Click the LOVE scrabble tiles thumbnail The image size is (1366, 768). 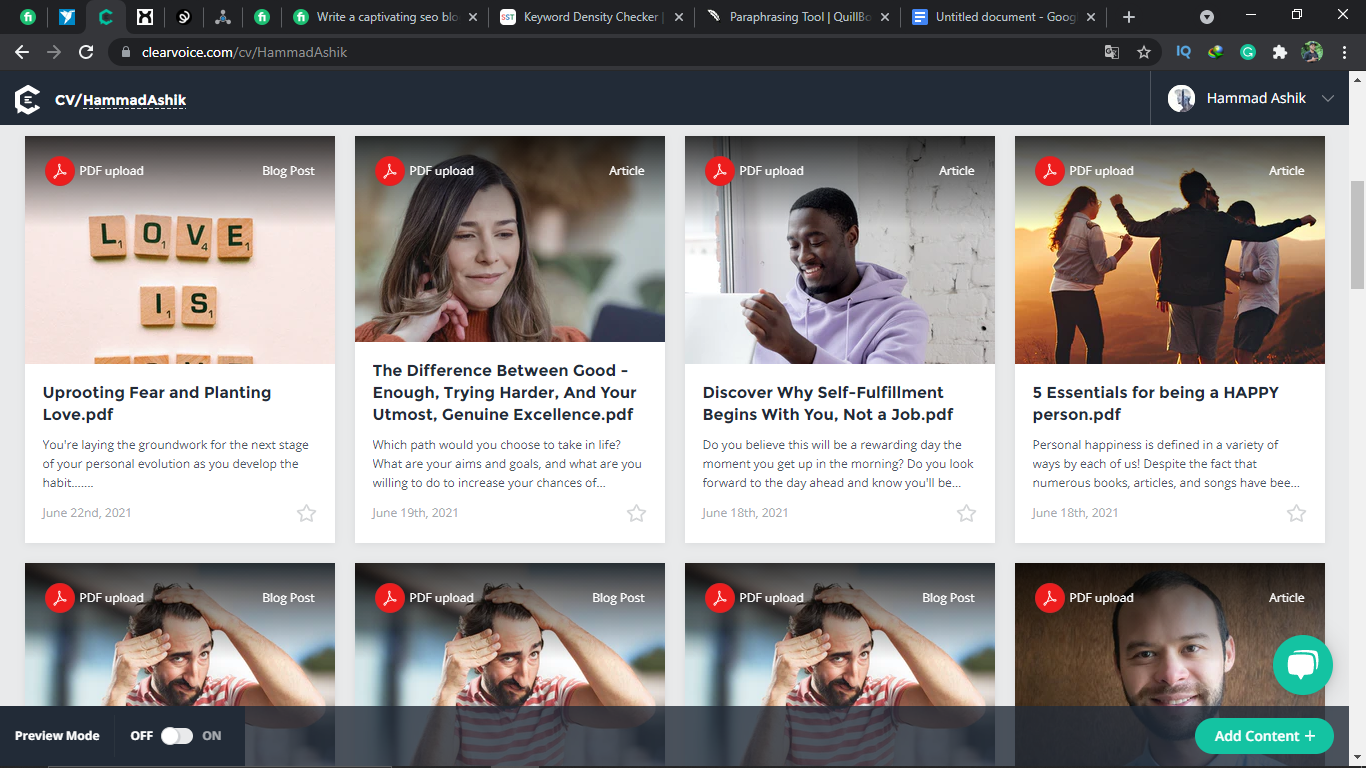coord(180,249)
